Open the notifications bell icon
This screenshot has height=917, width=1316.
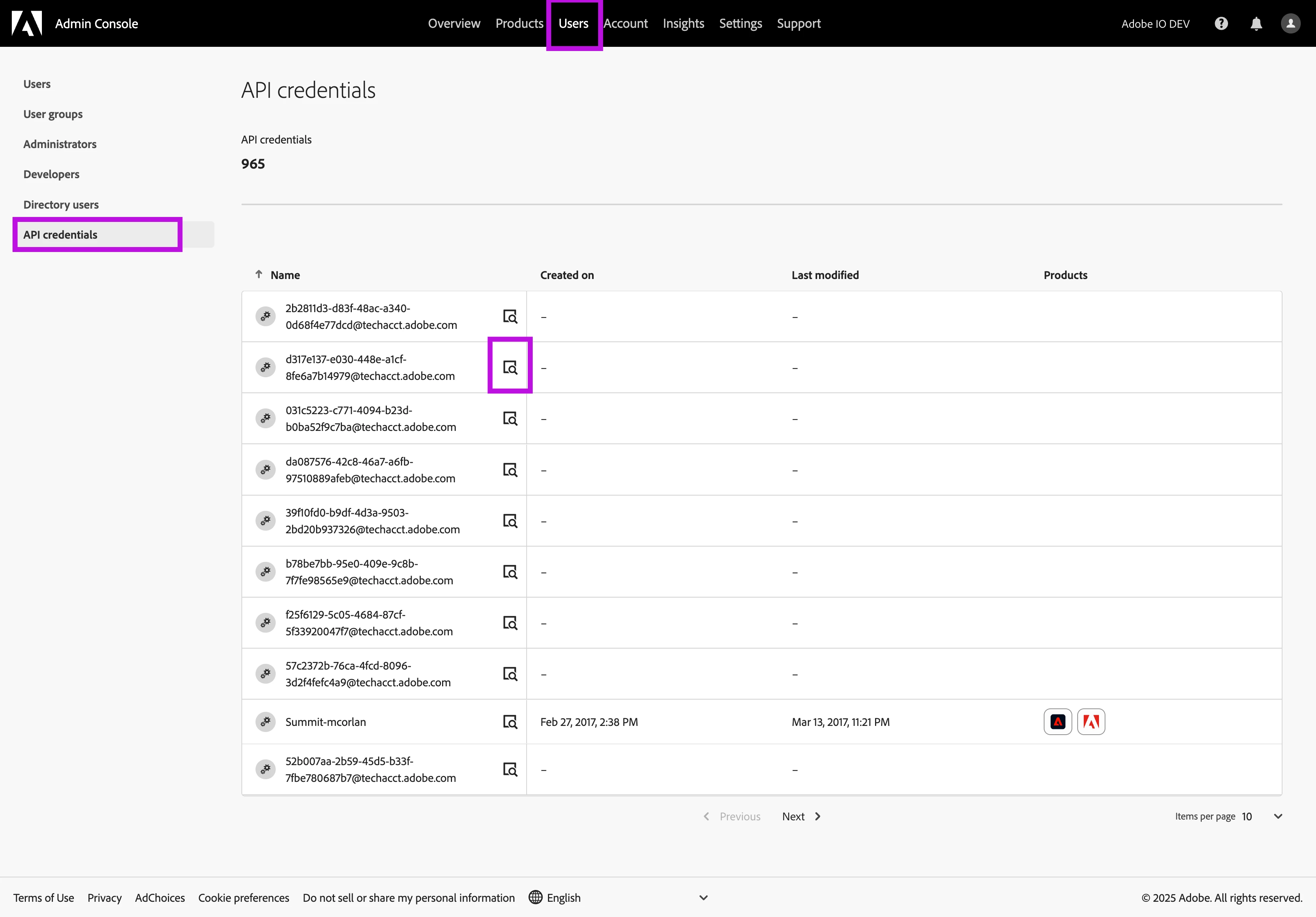pos(1256,24)
